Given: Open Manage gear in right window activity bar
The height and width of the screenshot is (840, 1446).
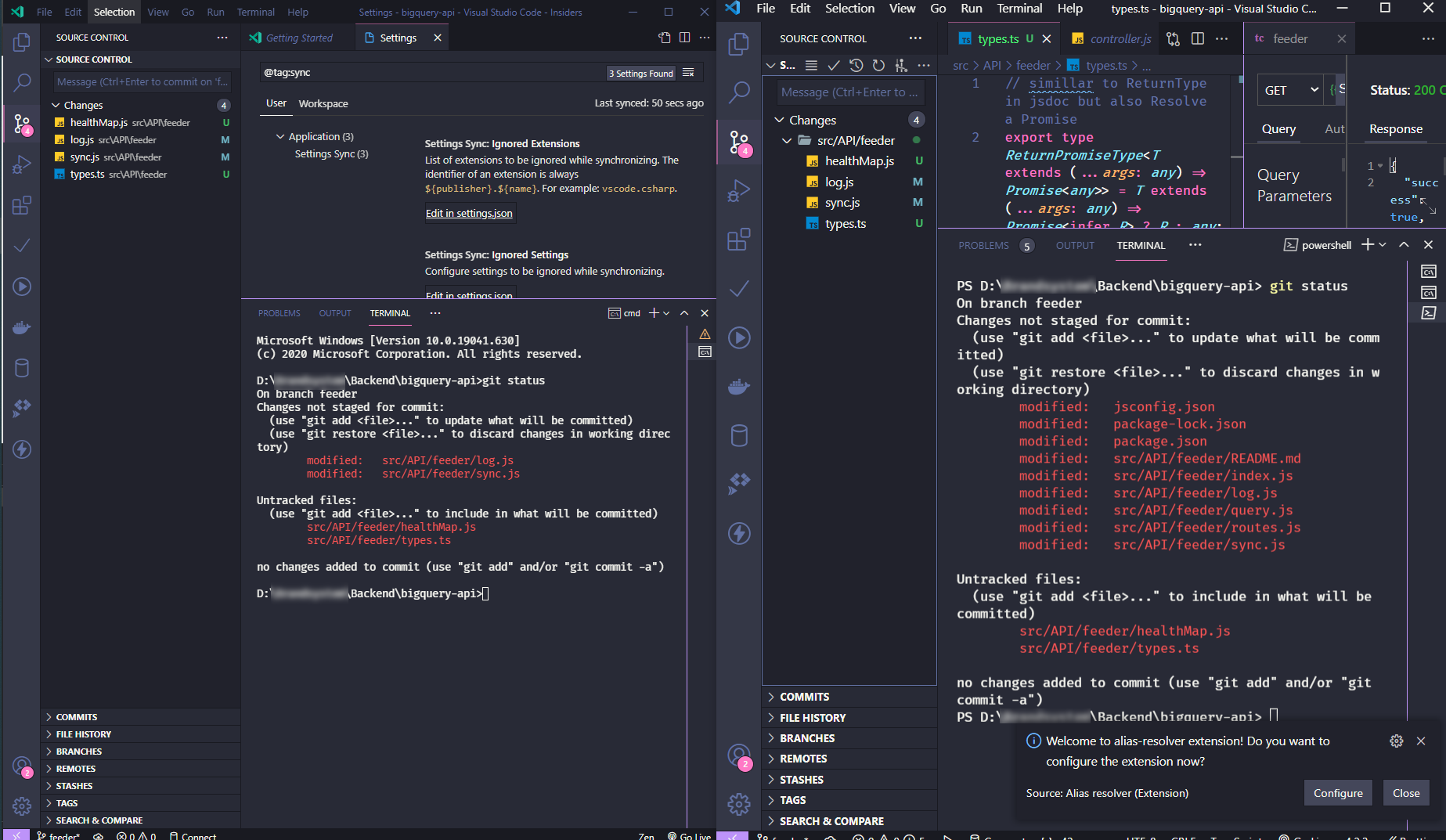Looking at the screenshot, I should [x=739, y=804].
